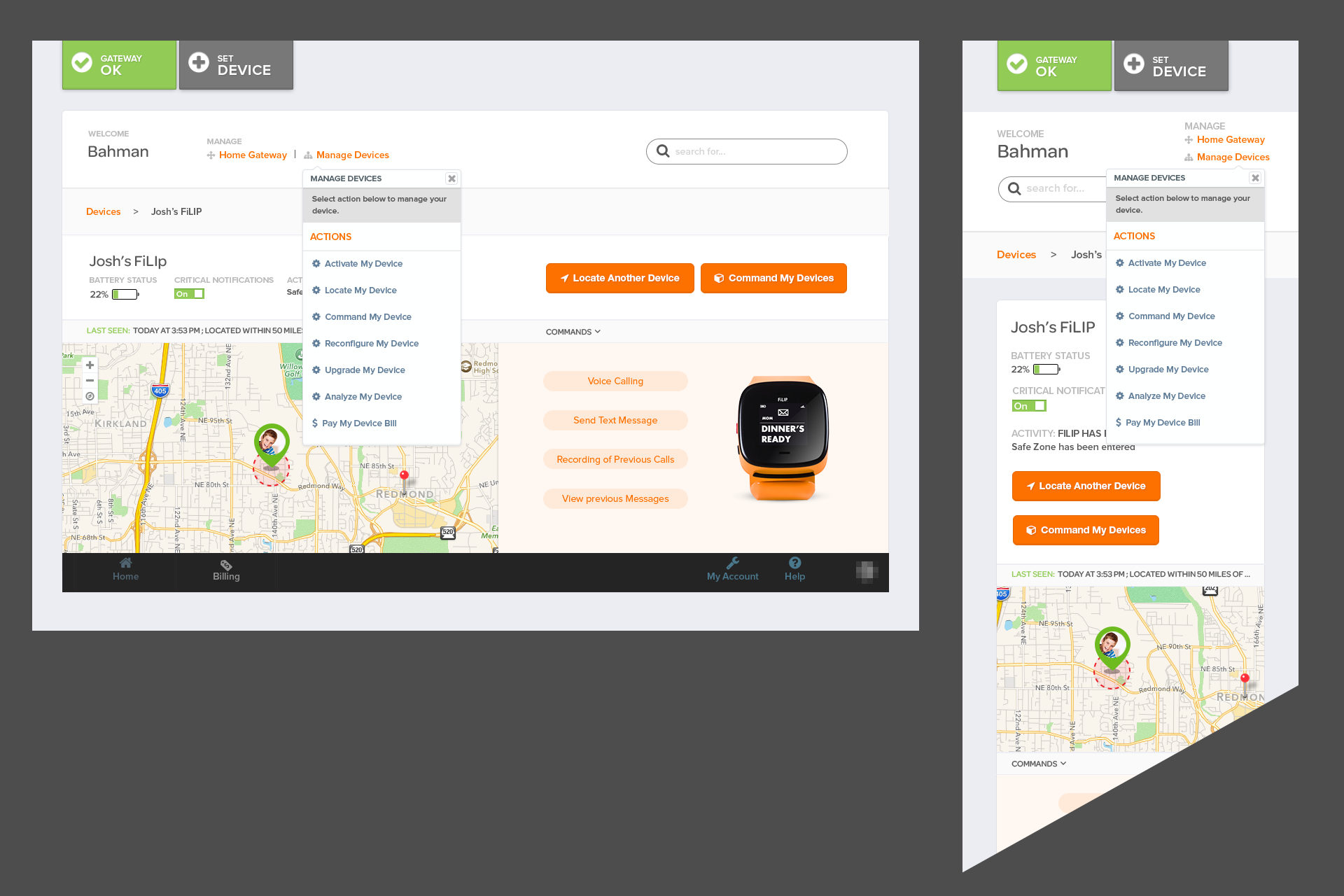Open Home Gateway link in mobile view

[x=1225, y=140]
